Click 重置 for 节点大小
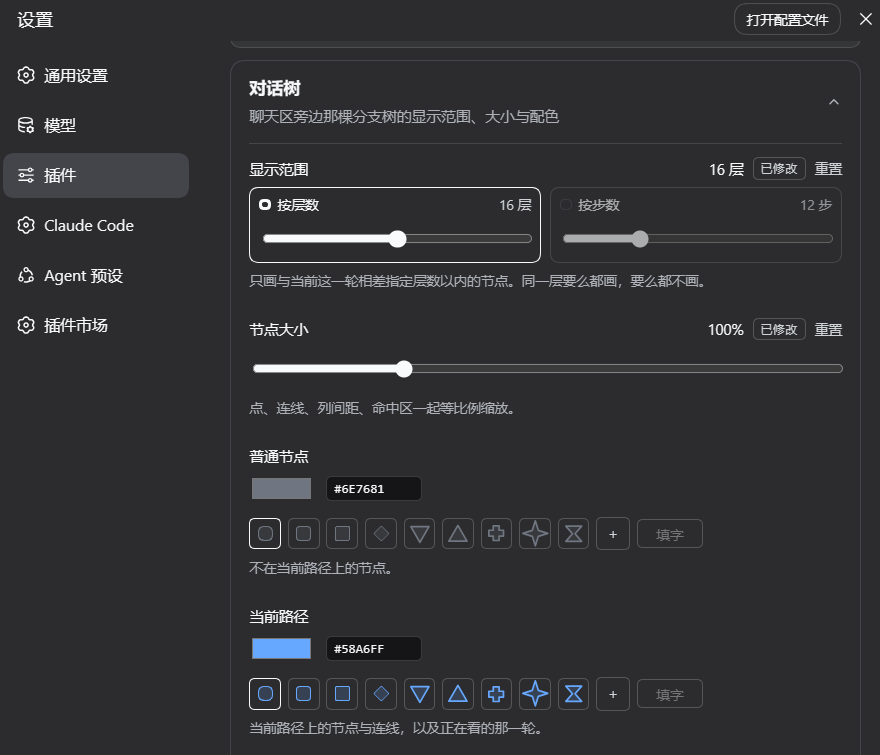 828,330
